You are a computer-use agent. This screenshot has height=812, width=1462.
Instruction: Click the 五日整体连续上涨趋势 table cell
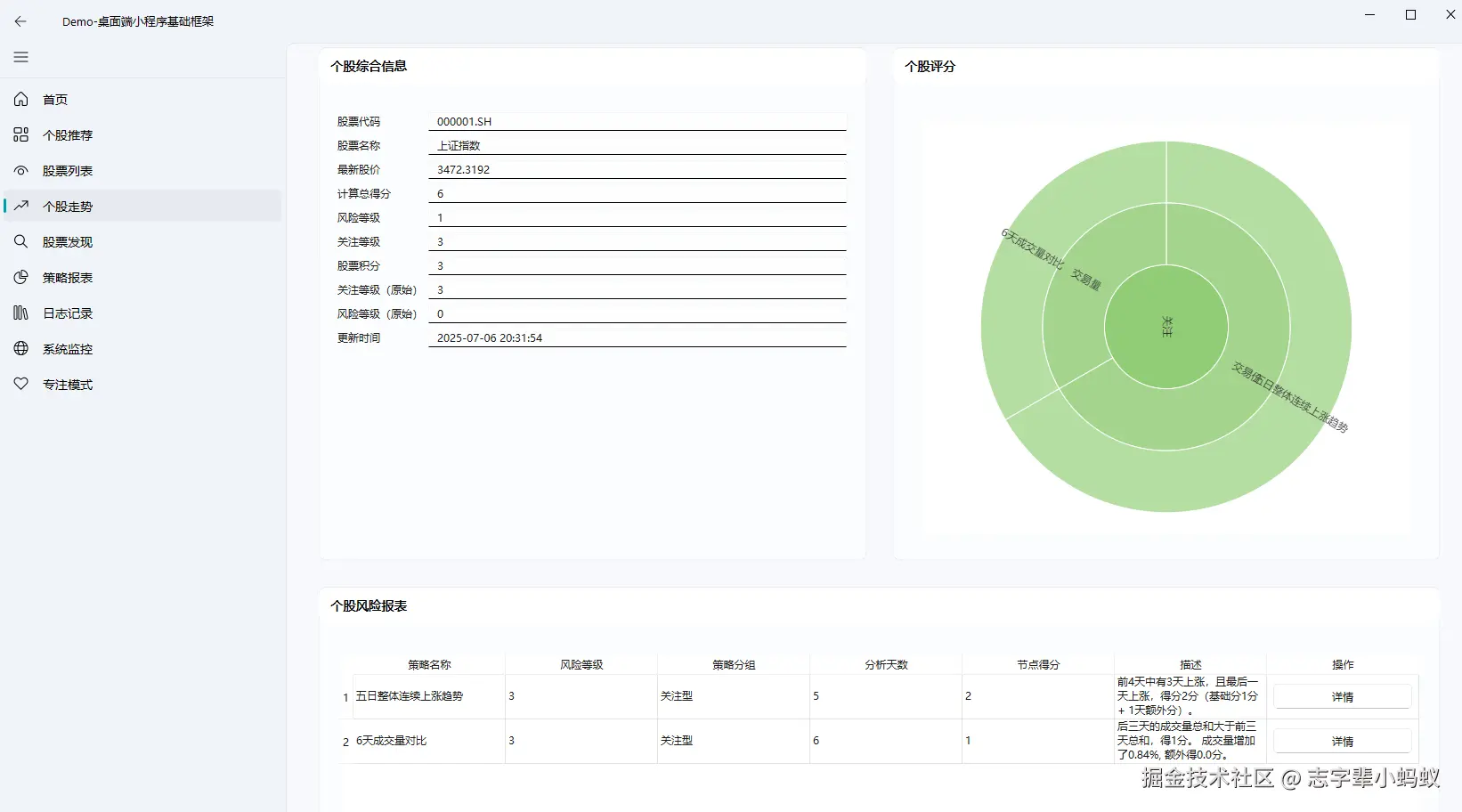pyautogui.click(x=429, y=696)
